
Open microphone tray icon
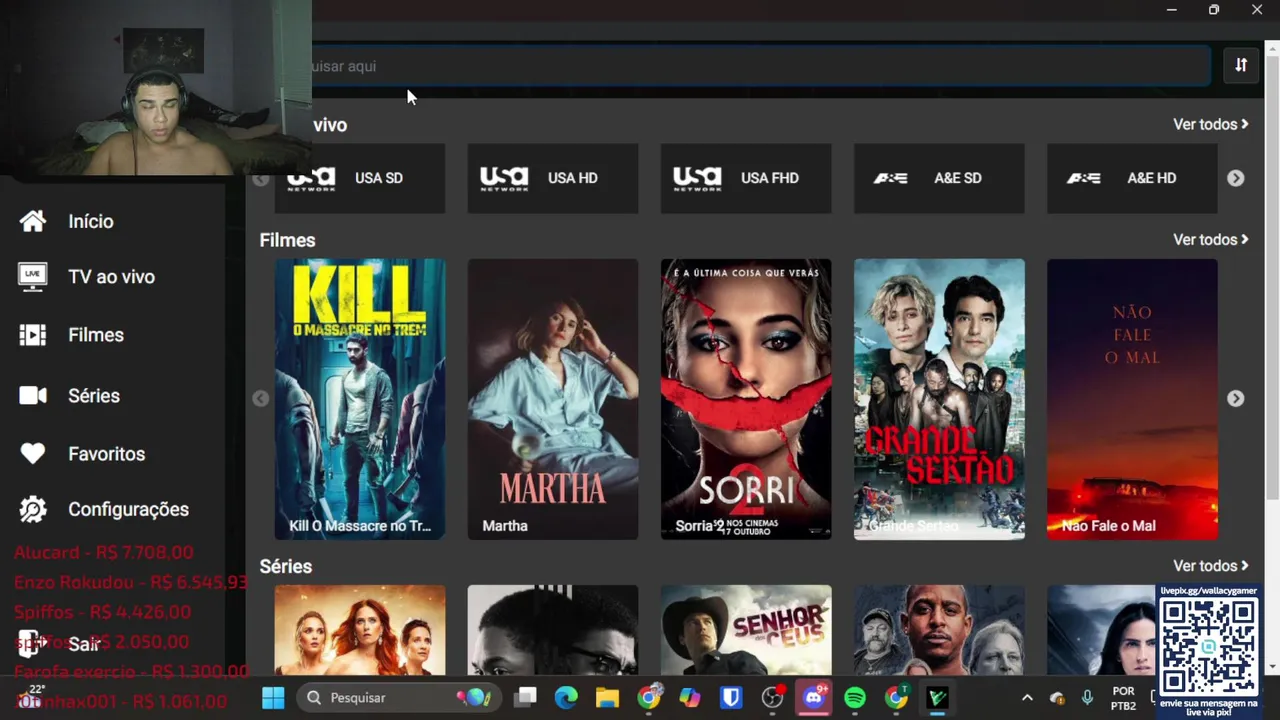pyautogui.click(x=1087, y=698)
